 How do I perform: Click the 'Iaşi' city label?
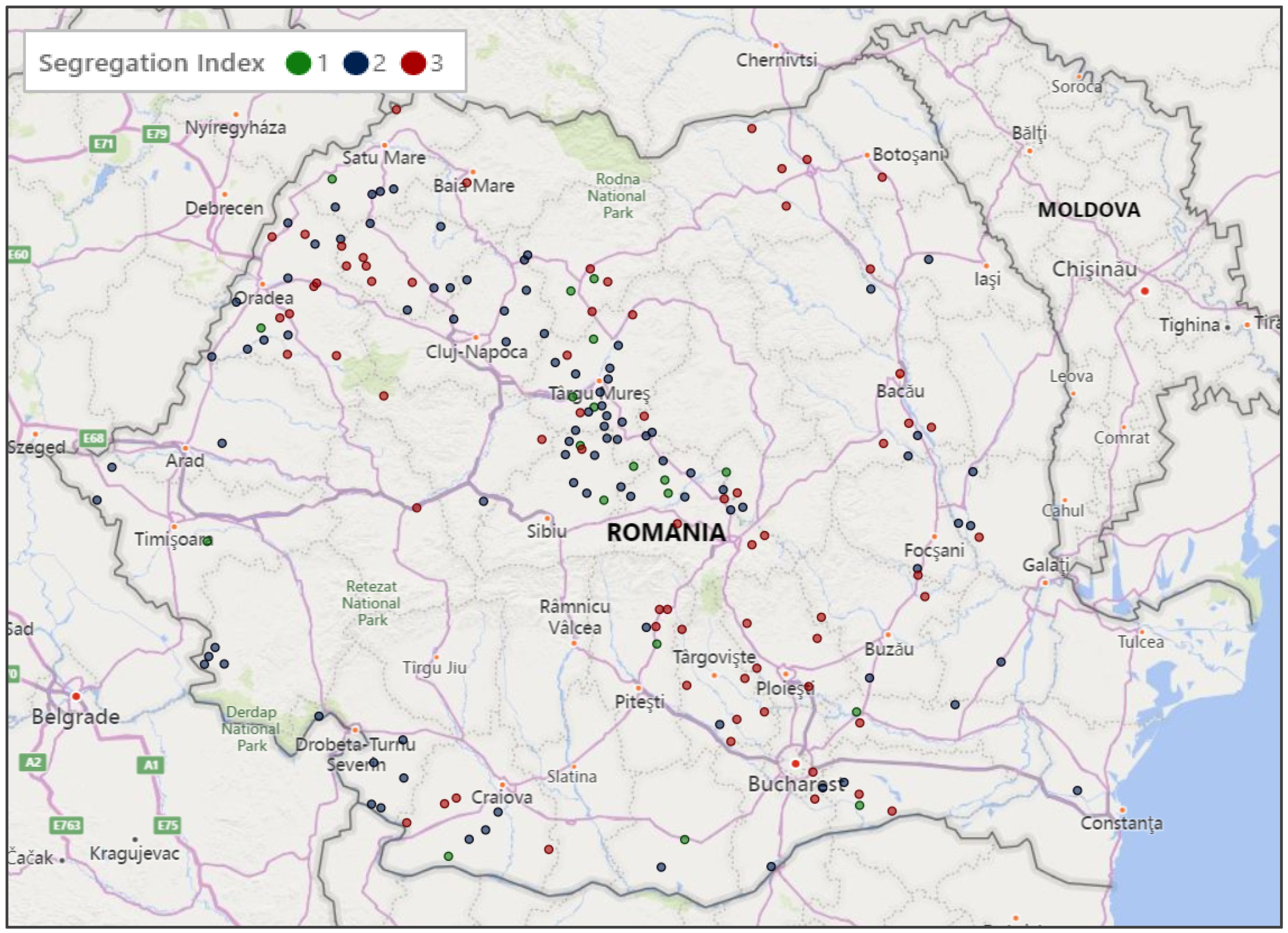tap(987, 279)
